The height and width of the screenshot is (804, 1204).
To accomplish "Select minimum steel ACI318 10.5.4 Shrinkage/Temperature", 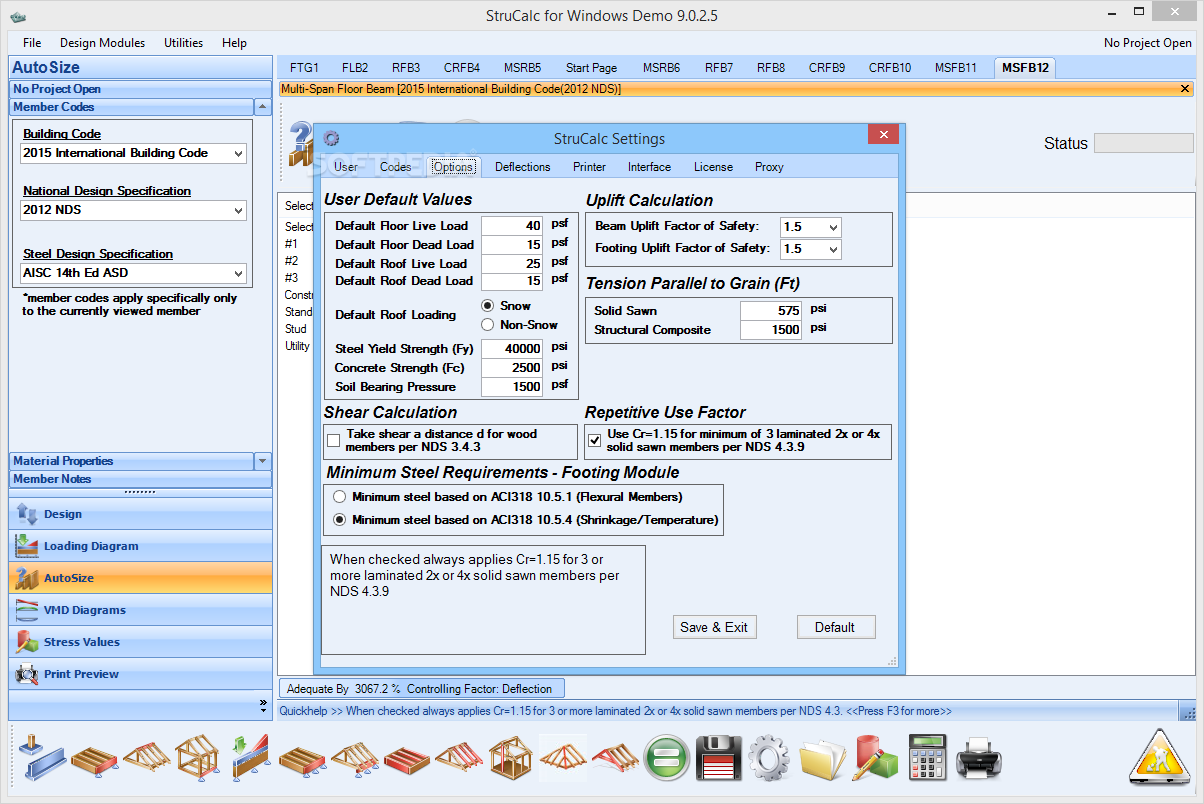I will 340,520.
